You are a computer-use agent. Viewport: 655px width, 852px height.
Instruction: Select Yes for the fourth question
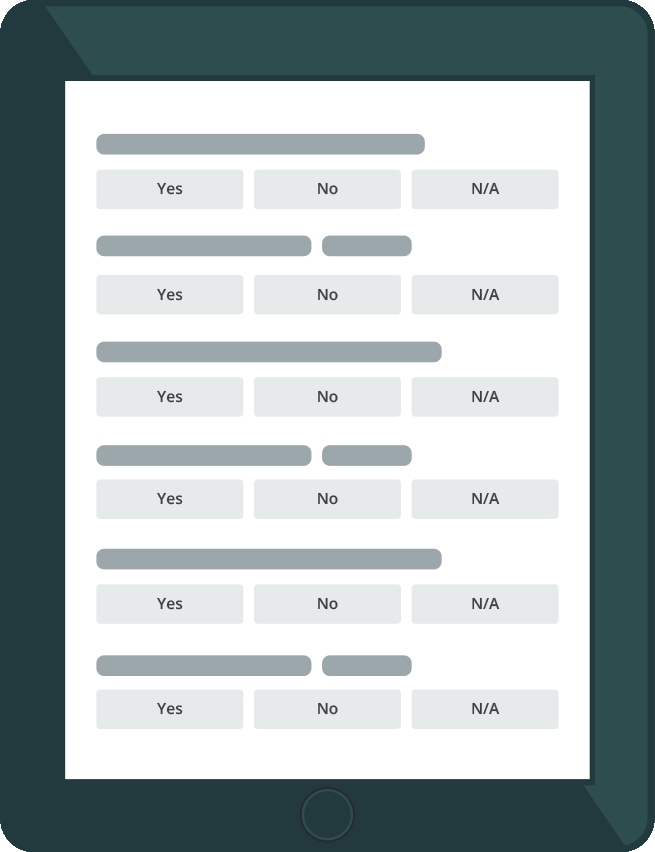point(170,499)
